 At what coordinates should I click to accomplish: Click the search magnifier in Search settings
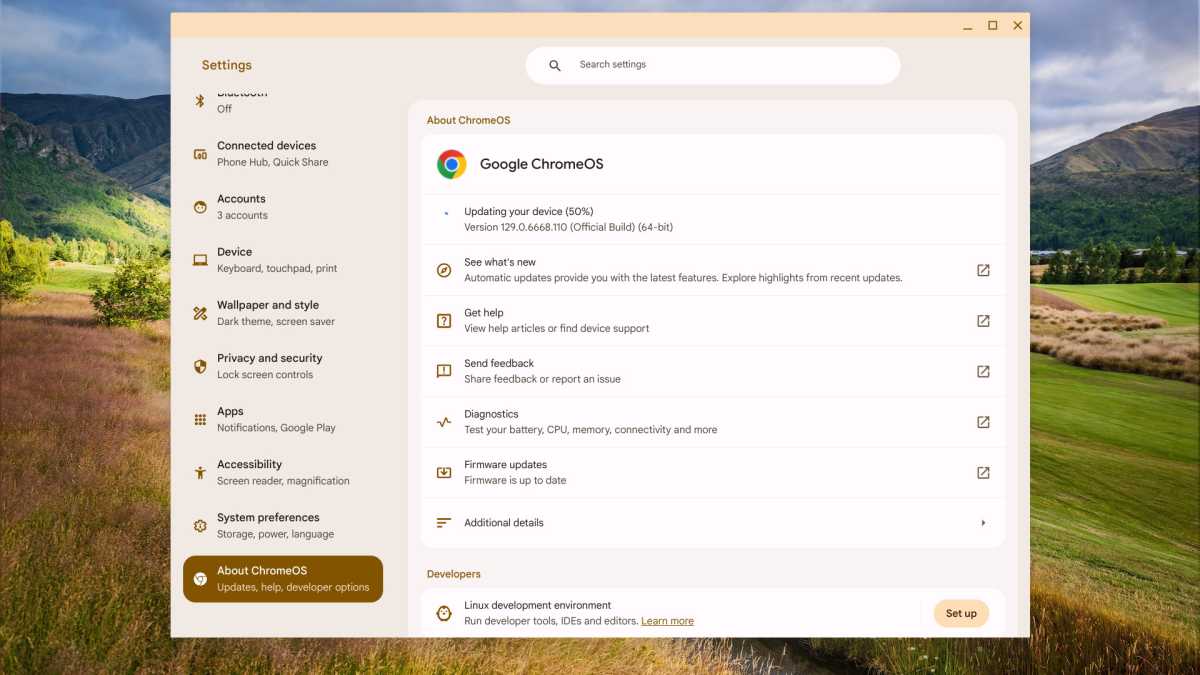click(555, 65)
